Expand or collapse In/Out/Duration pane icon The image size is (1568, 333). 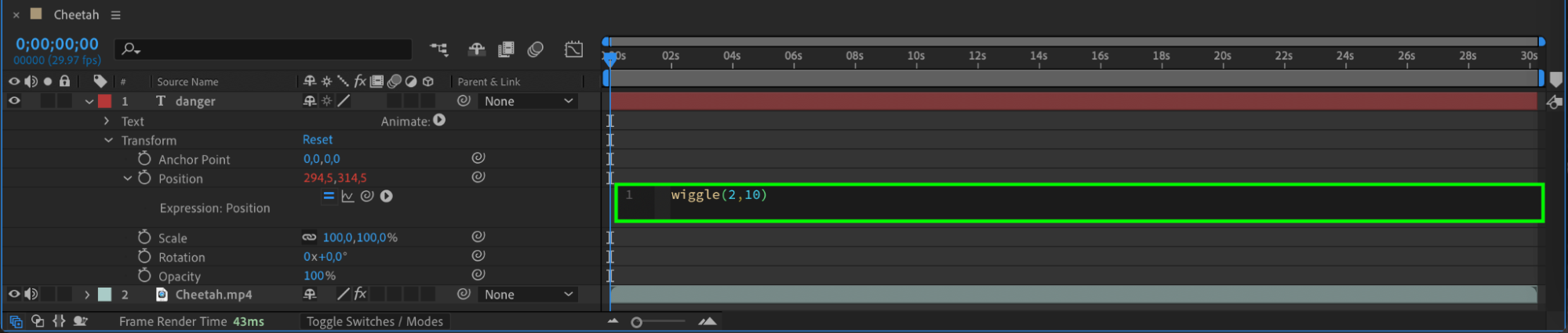(59, 321)
